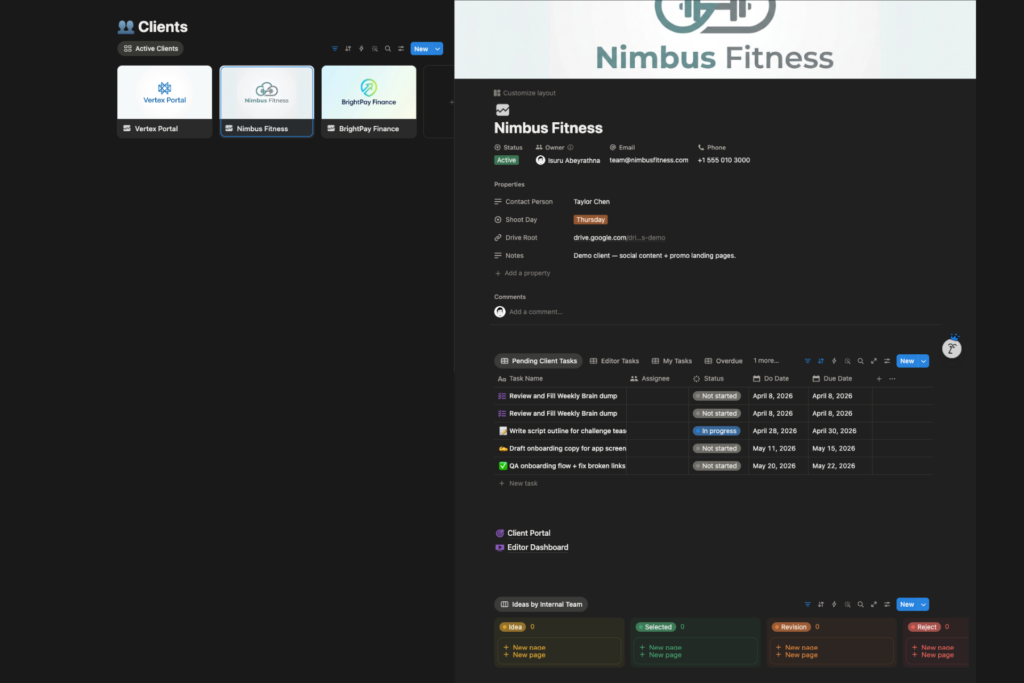Click search magnifier above tasks table
The image size is (1024, 683).
click(861, 361)
